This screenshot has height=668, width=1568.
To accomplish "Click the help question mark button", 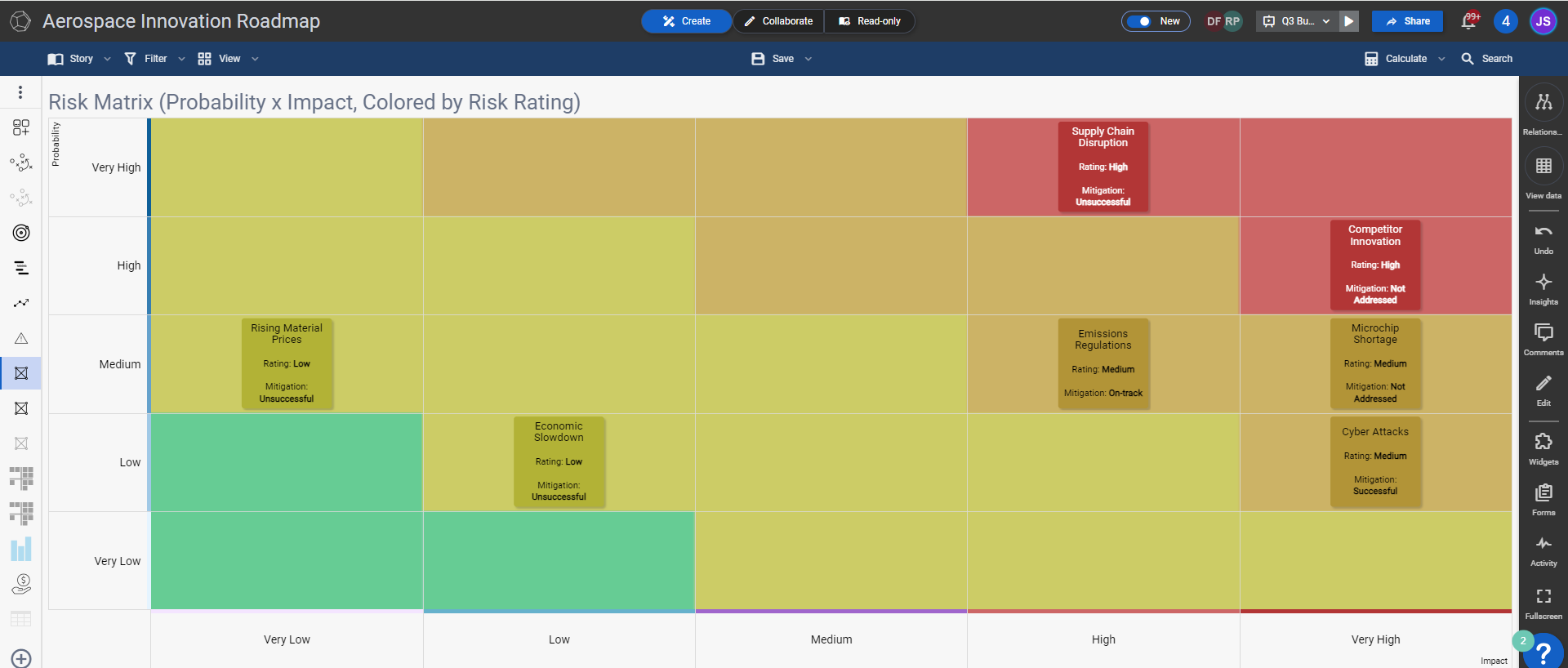I will pos(1543,652).
